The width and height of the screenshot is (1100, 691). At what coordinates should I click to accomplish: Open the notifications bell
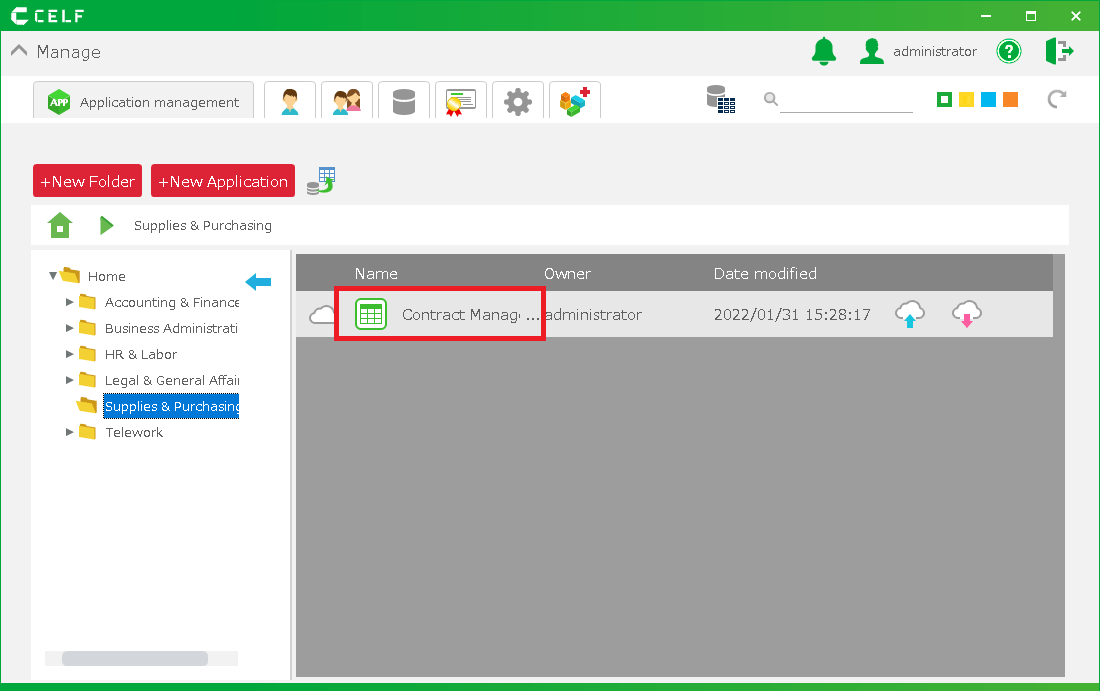[823, 51]
